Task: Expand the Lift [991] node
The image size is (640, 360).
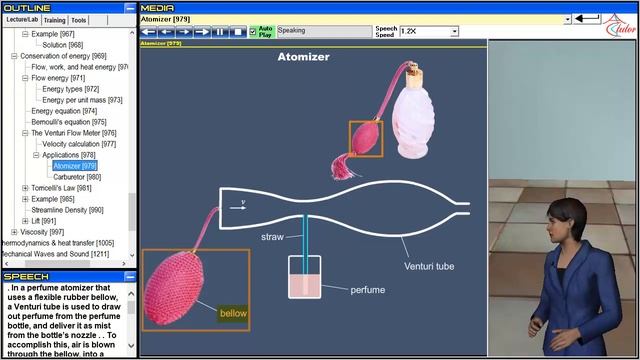Action: point(25,221)
